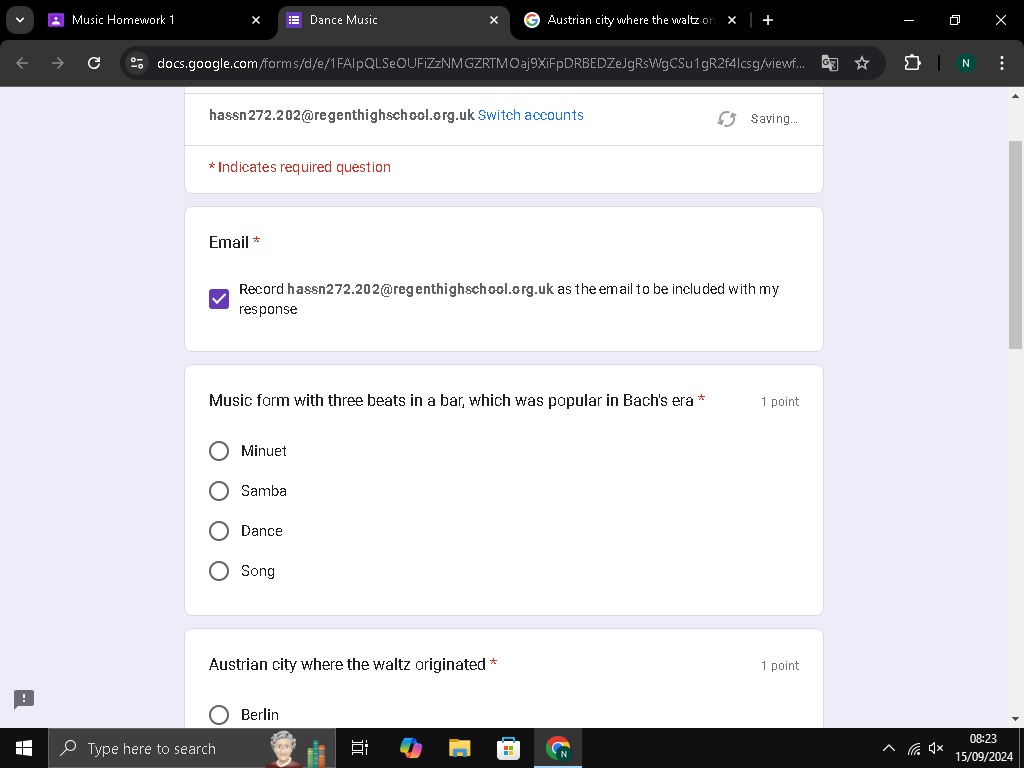The height and width of the screenshot is (768, 1024).
Task: Select the Samba radio option
Action: click(x=219, y=491)
